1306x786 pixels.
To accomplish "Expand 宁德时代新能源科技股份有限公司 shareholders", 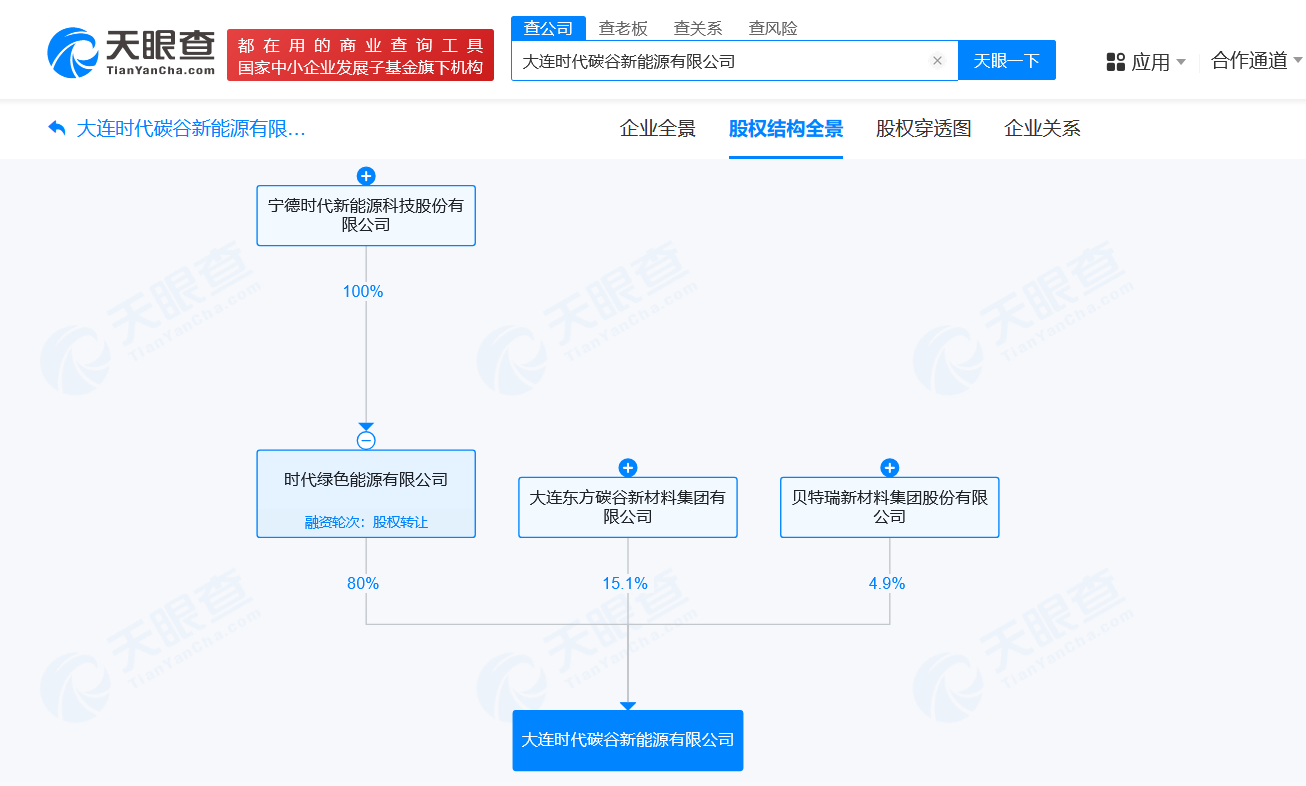I will tap(366, 176).
